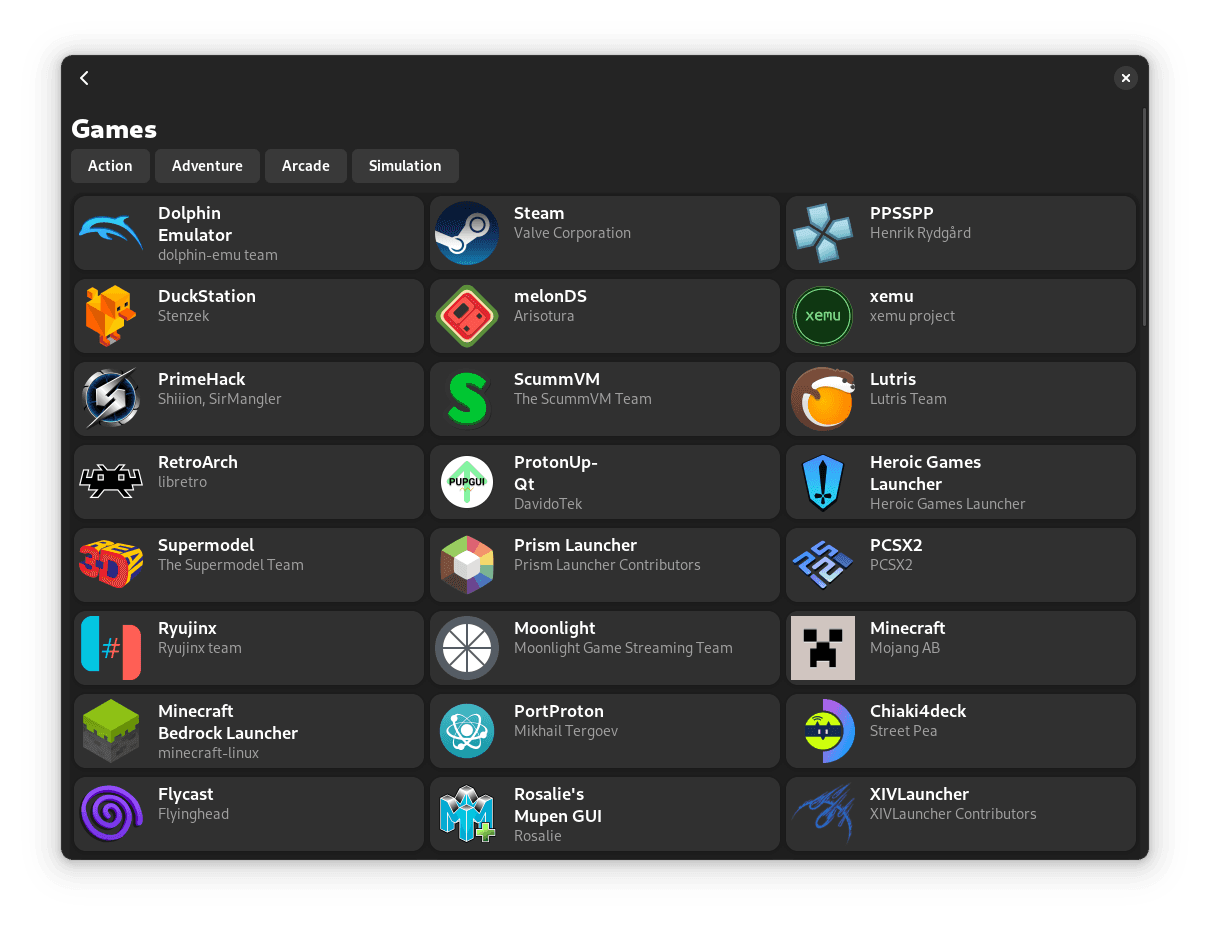The image size is (1210, 927).
Task: Select the Simulation category button
Action: [405, 166]
